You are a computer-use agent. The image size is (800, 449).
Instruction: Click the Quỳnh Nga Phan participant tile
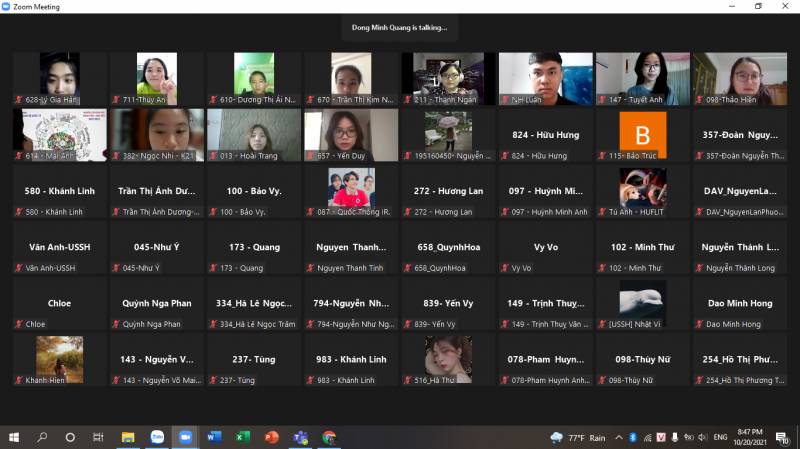tap(157, 304)
